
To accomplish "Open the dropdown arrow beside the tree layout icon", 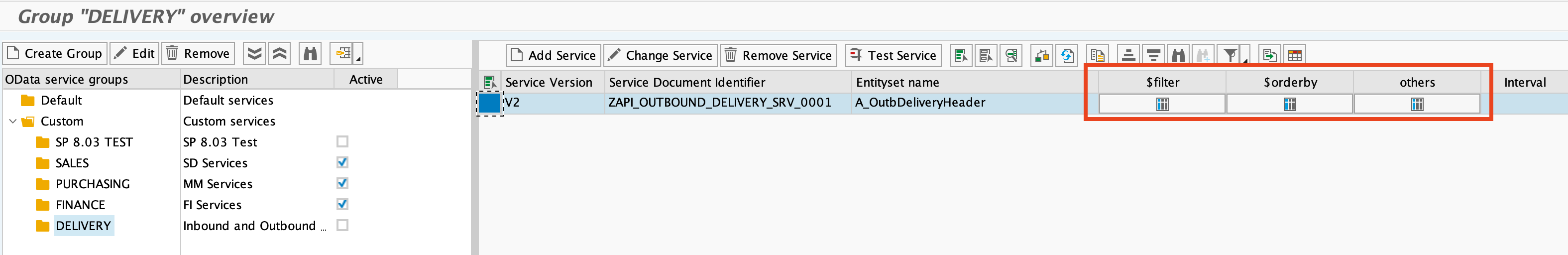I will tap(358, 59).
